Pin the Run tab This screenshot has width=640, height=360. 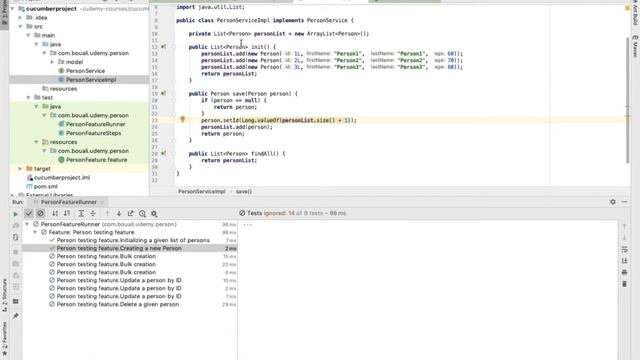pyautogui.click(x=16, y=316)
